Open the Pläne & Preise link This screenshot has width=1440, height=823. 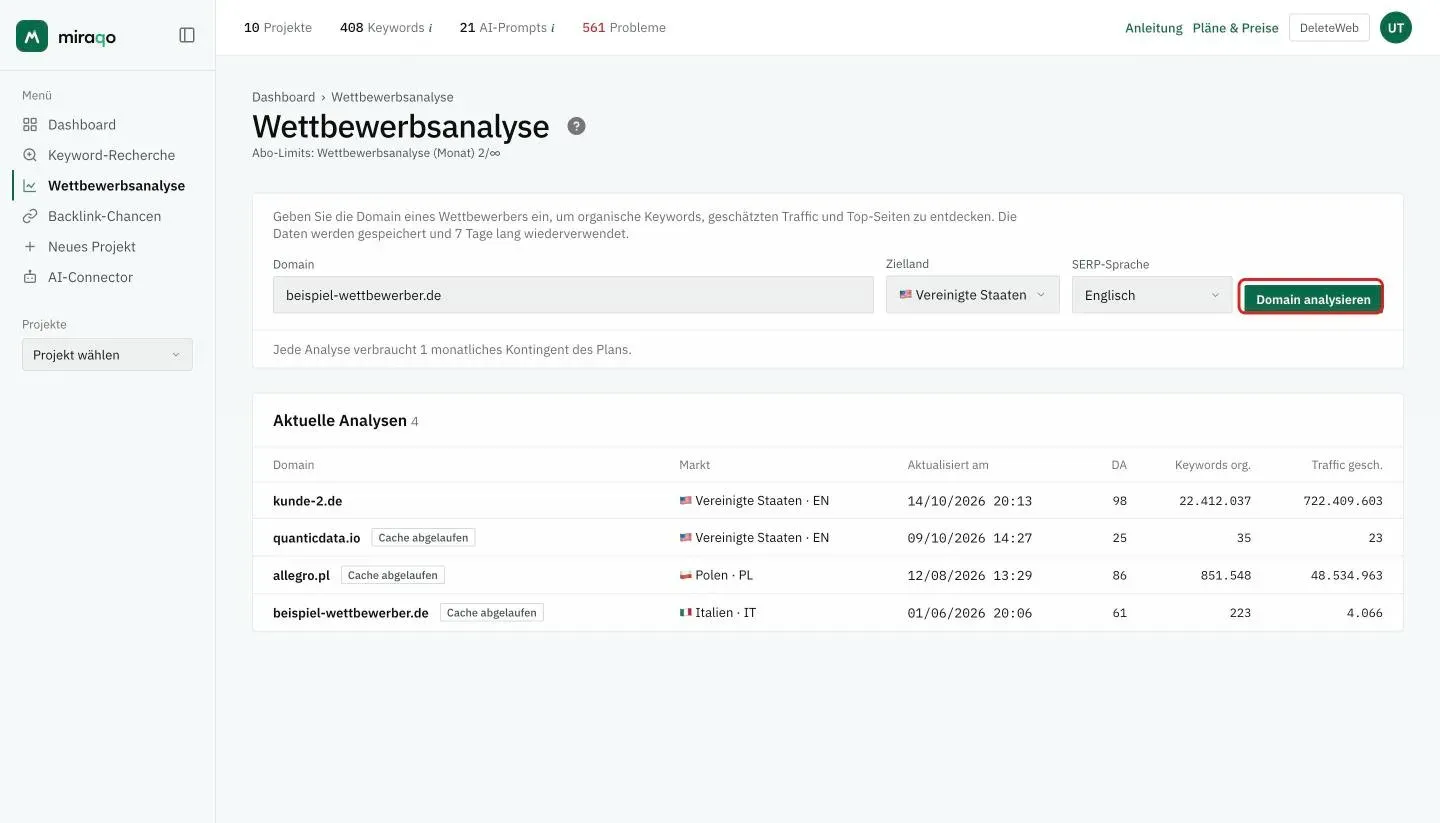click(1235, 28)
